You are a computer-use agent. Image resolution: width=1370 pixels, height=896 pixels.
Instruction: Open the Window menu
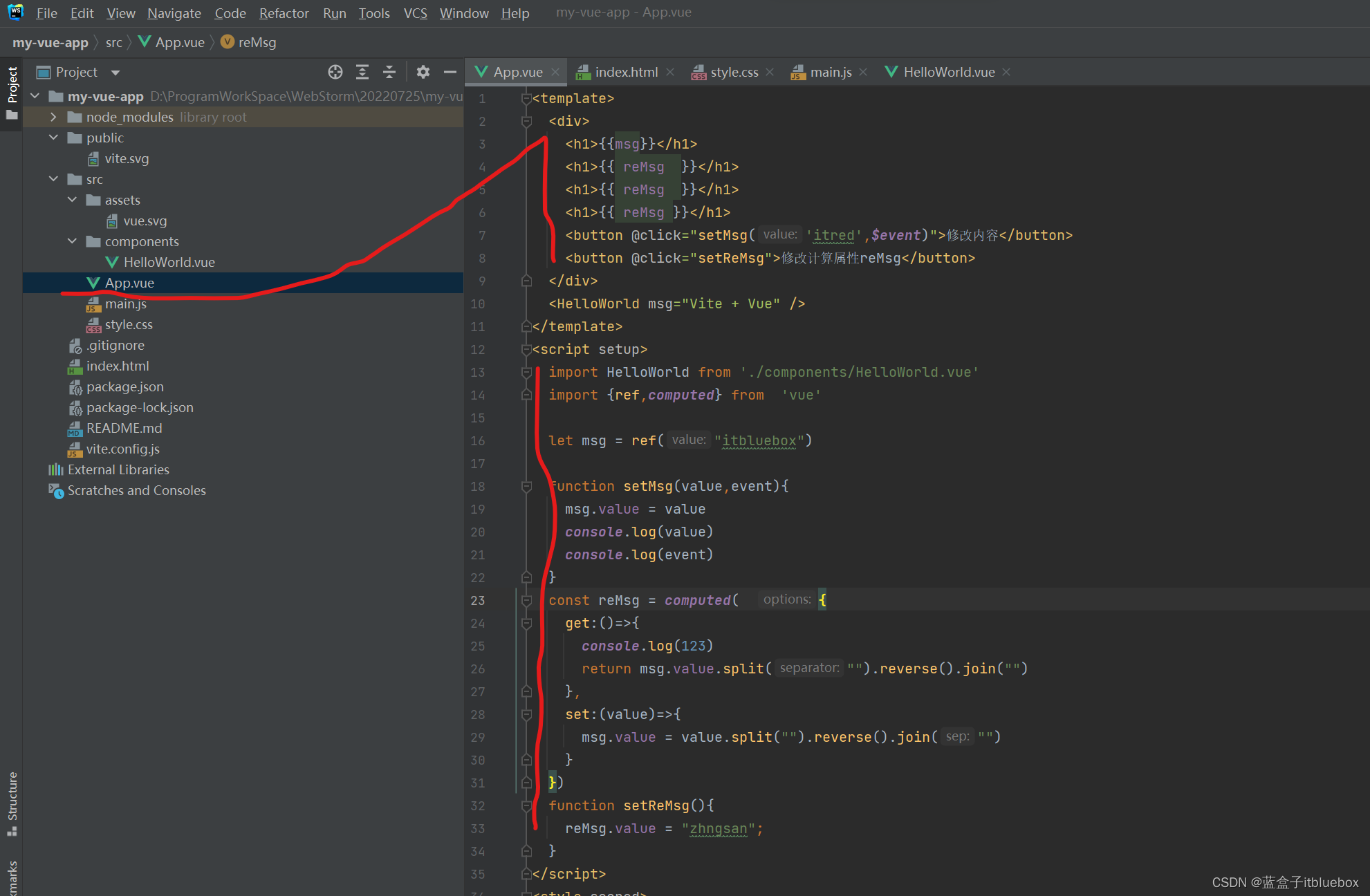463,13
